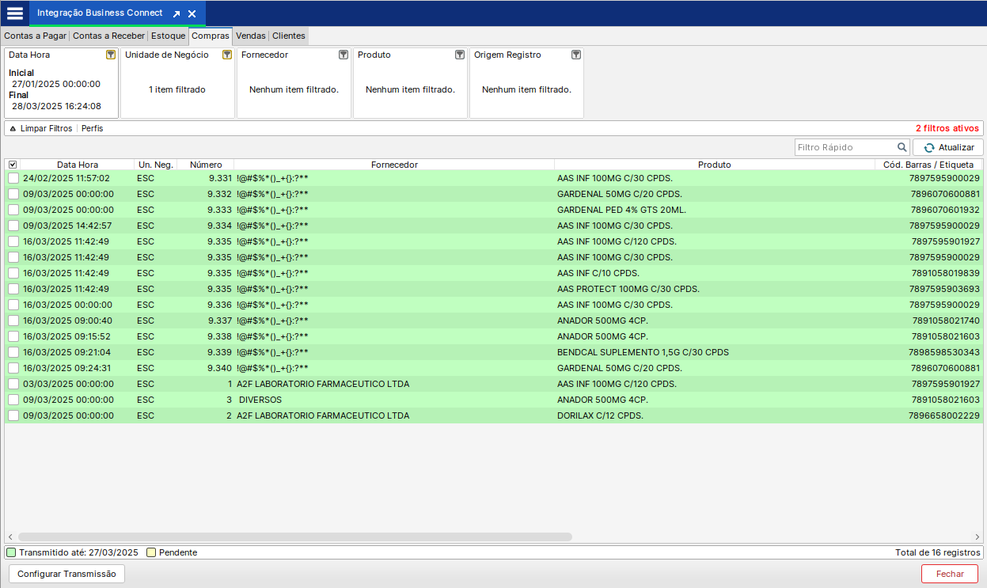987x588 pixels.
Task: Open the hamburger main menu
Action: pos(15,13)
